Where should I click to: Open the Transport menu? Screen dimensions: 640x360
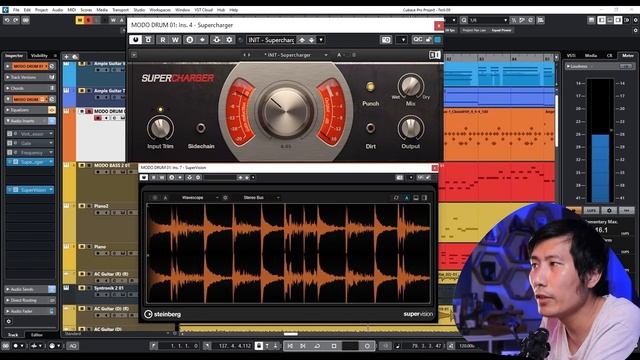[120, 10]
